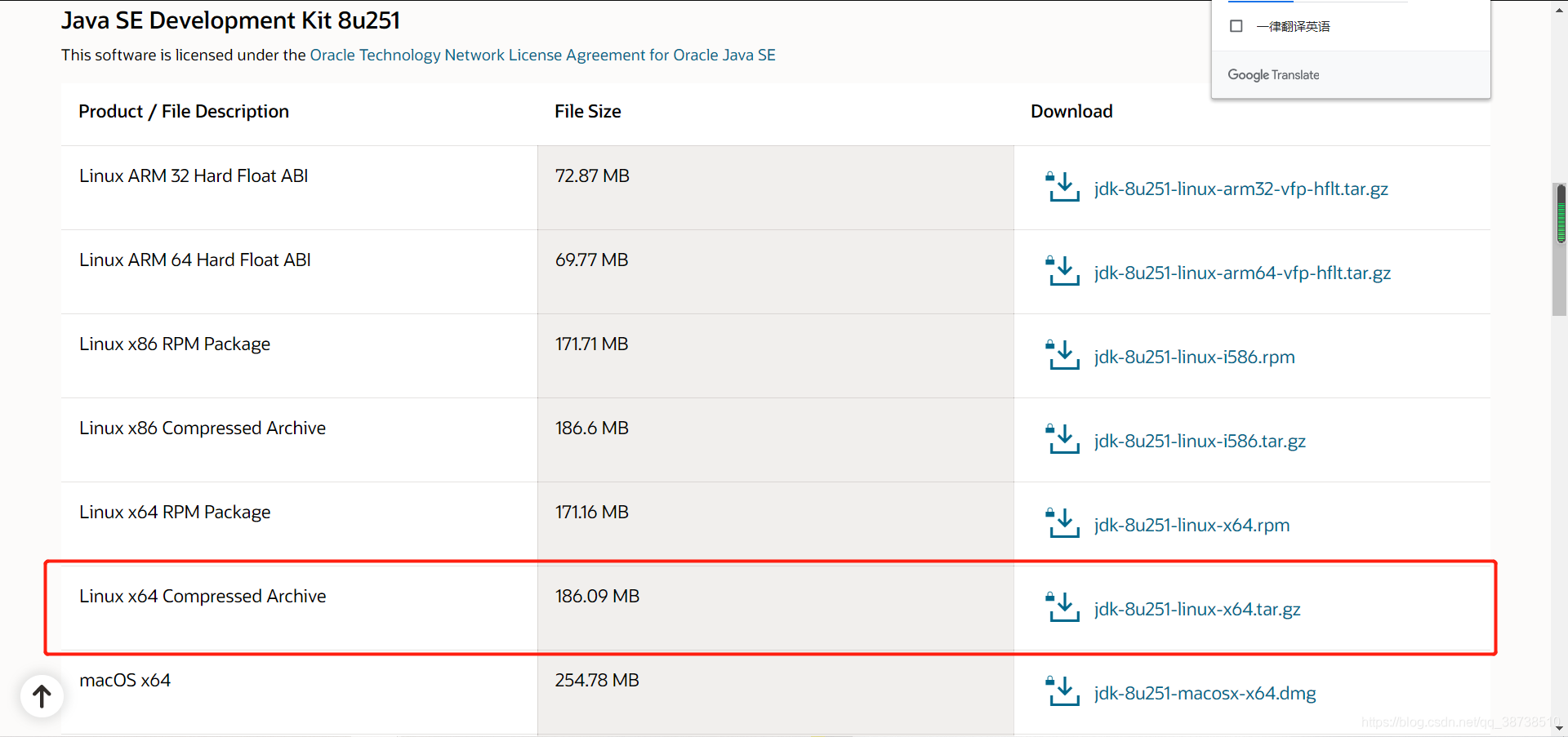Image resolution: width=1568 pixels, height=737 pixels.
Task: Click the 72.87 MB file size cell
Action: pyautogui.click(x=776, y=188)
